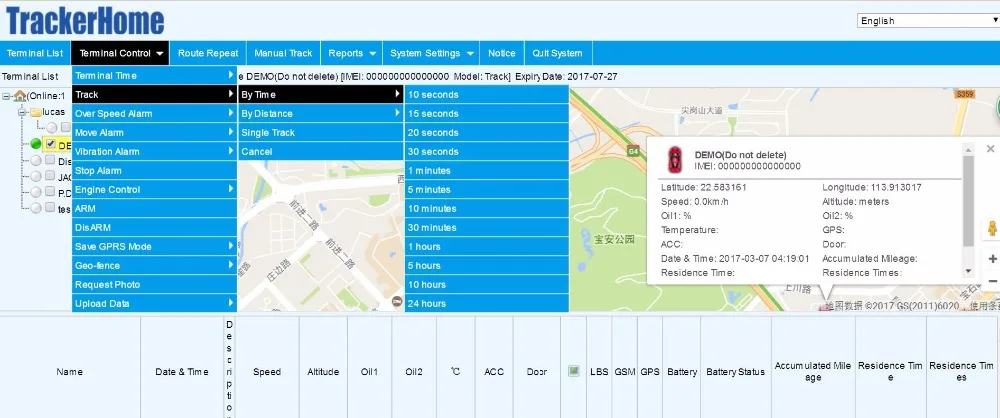Open the Route Repeat tab
This screenshot has height=418, width=1000.
(208, 53)
